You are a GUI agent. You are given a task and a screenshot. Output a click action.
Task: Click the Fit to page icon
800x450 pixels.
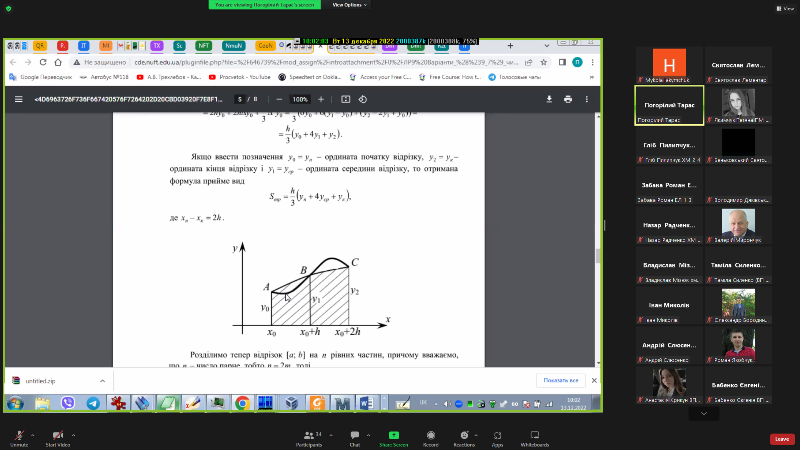click(345, 99)
